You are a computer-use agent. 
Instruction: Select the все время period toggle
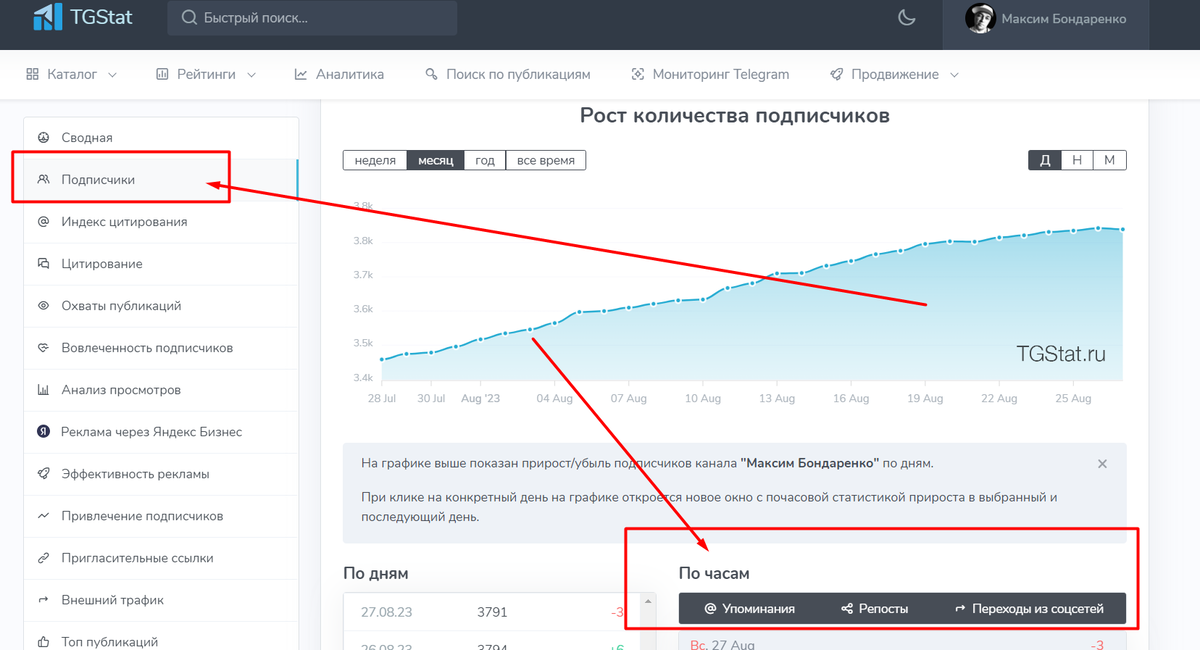pyautogui.click(x=546, y=160)
